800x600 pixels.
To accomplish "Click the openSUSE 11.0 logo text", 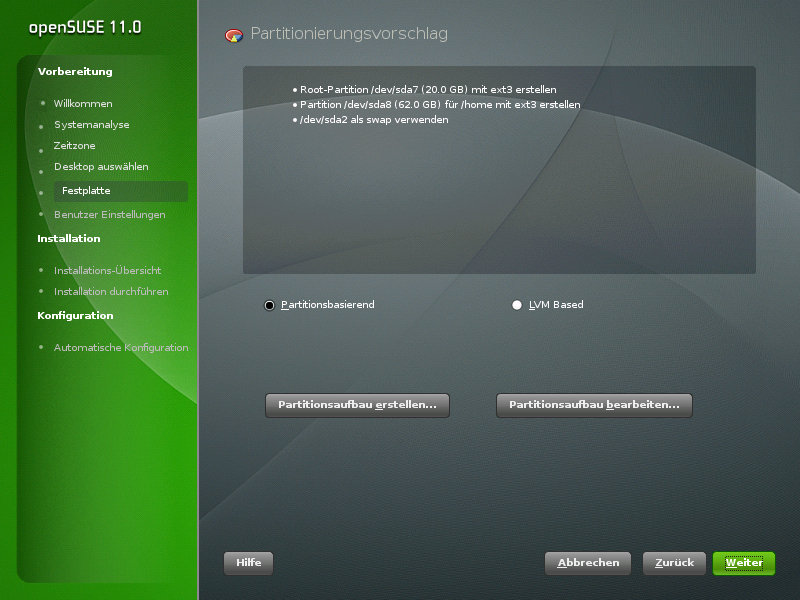I will (x=85, y=28).
